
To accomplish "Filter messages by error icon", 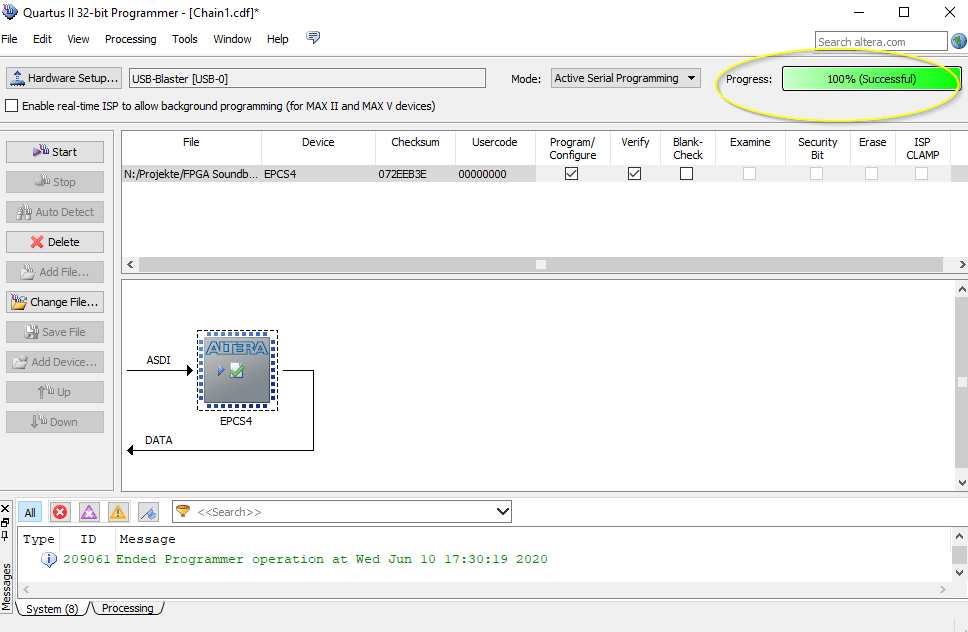I will click(x=60, y=512).
